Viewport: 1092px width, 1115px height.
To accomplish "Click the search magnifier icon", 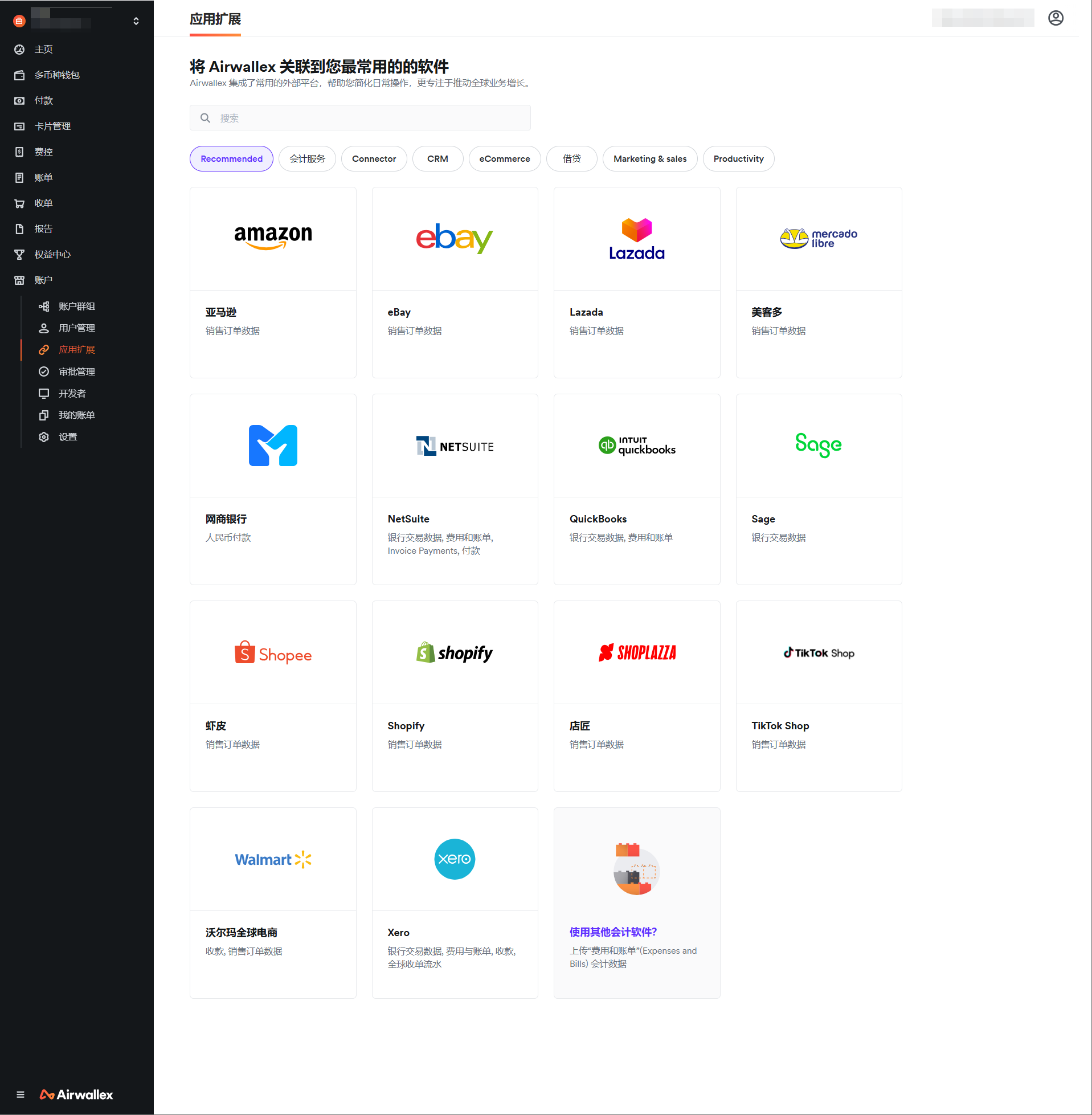I will click(x=205, y=118).
